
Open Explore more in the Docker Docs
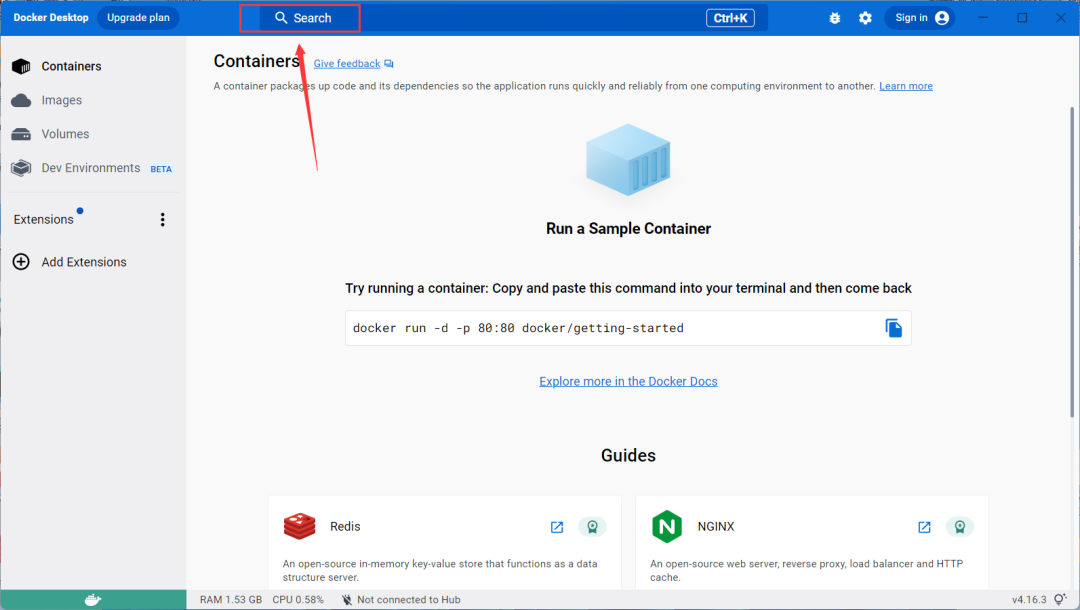click(628, 381)
